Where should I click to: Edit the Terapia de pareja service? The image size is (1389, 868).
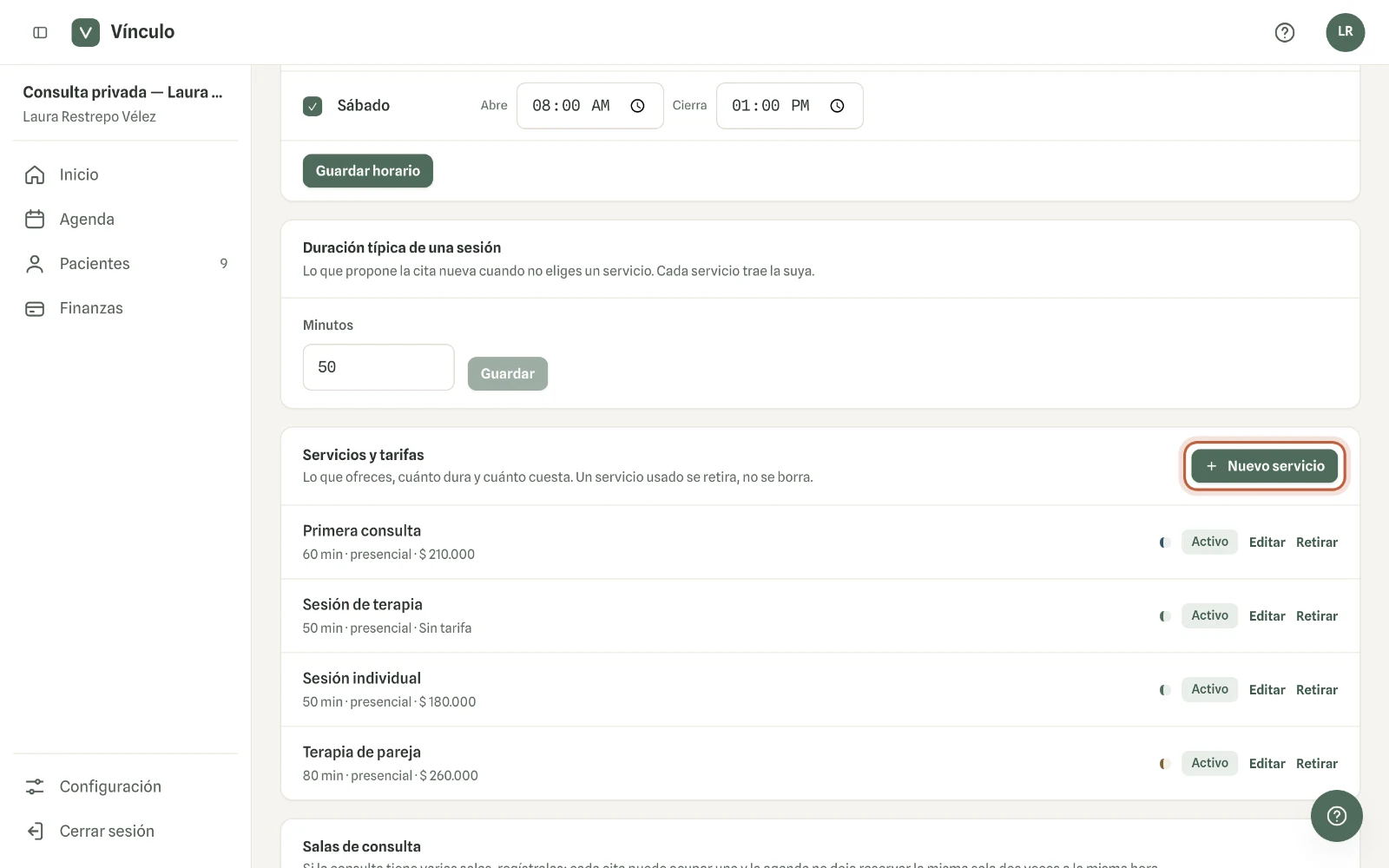(1267, 764)
